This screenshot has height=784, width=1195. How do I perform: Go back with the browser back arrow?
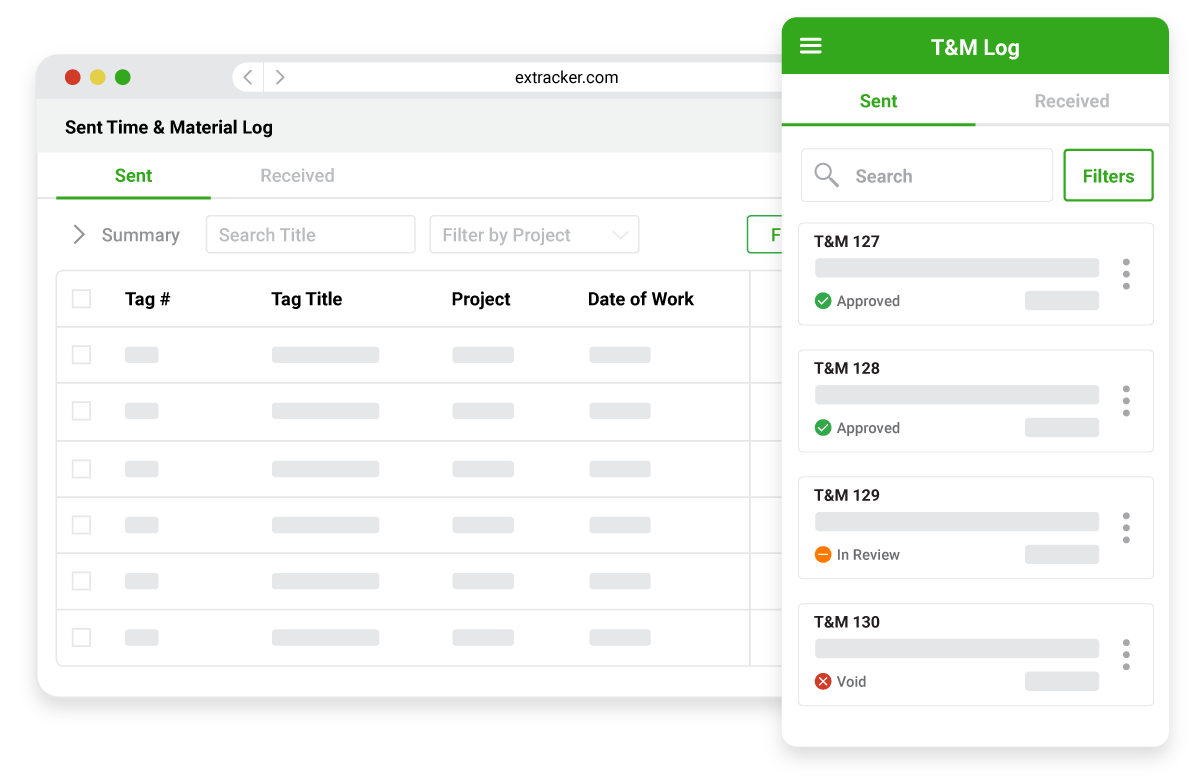pos(248,77)
